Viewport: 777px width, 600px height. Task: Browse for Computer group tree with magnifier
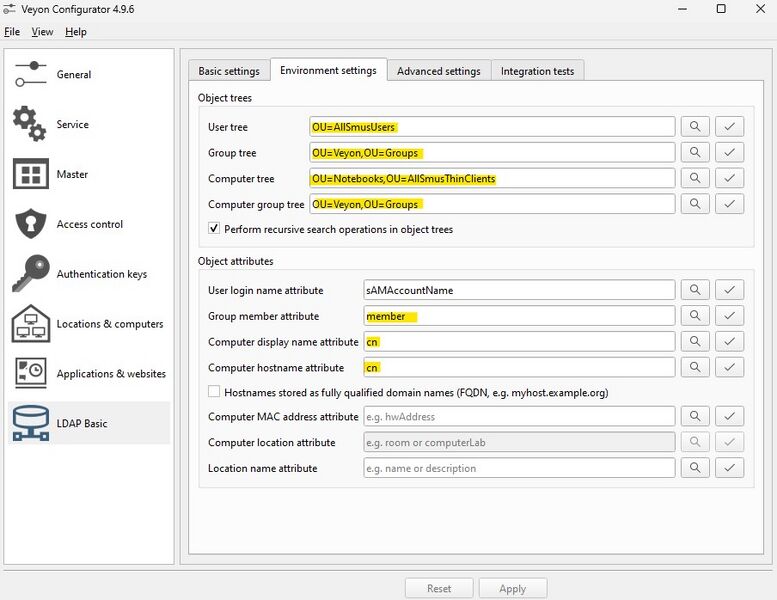click(695, 204)
